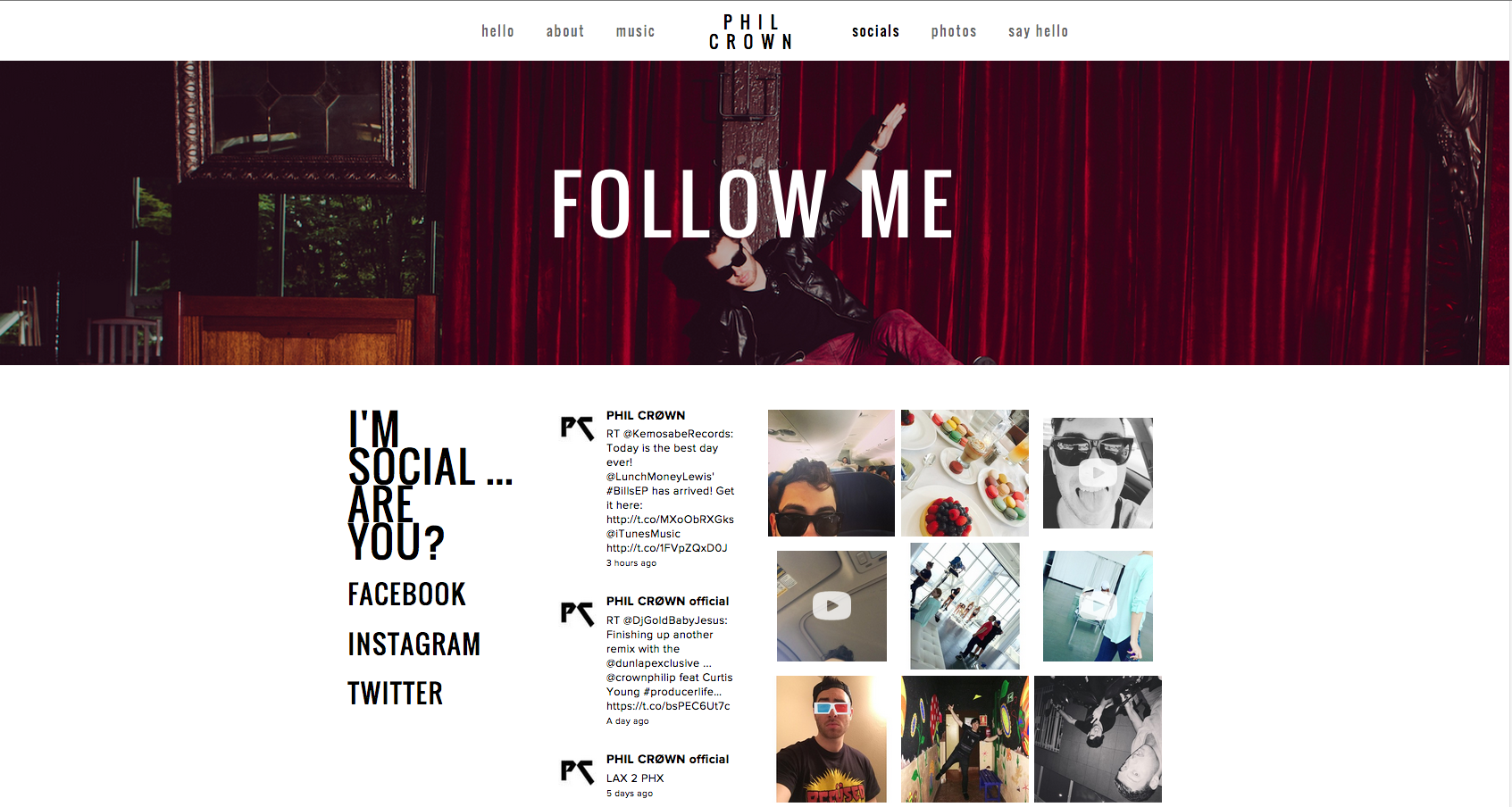Click the PC avatar beside 'LAX 2 PHX' tweet

click(577, 771)
